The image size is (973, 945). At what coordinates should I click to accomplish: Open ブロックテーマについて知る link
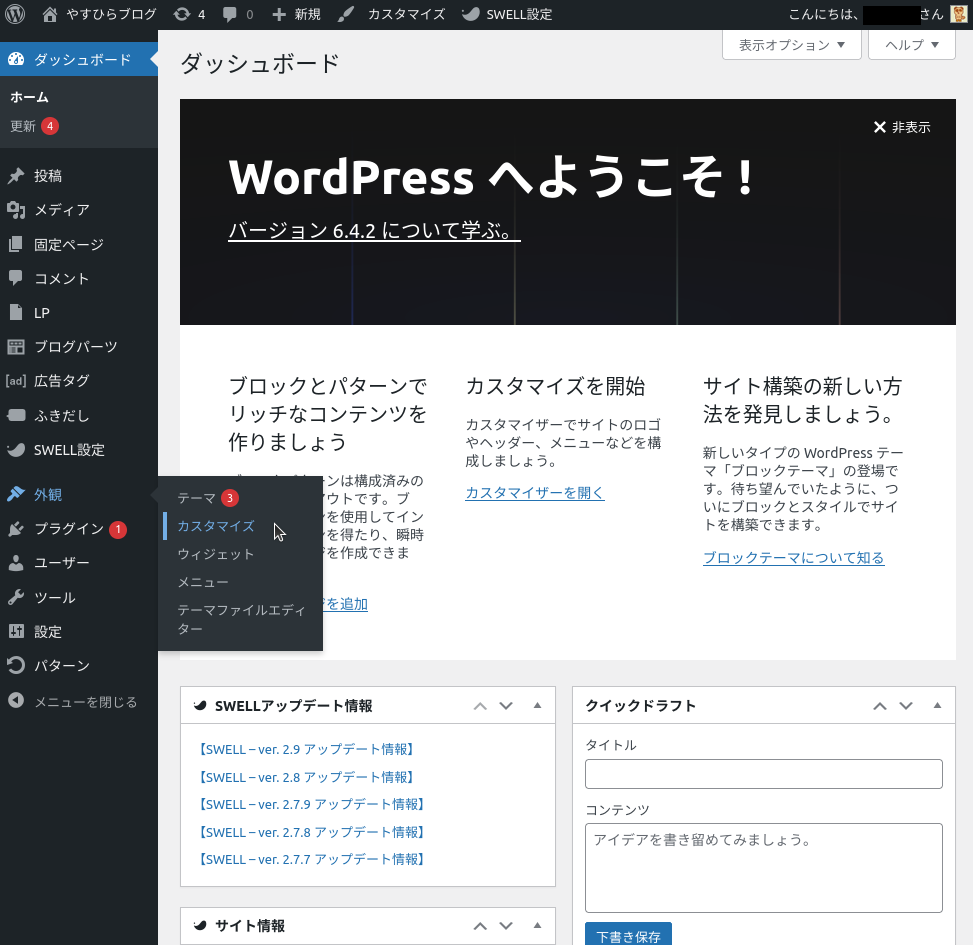pyautogui.click(x=794, y=558)
